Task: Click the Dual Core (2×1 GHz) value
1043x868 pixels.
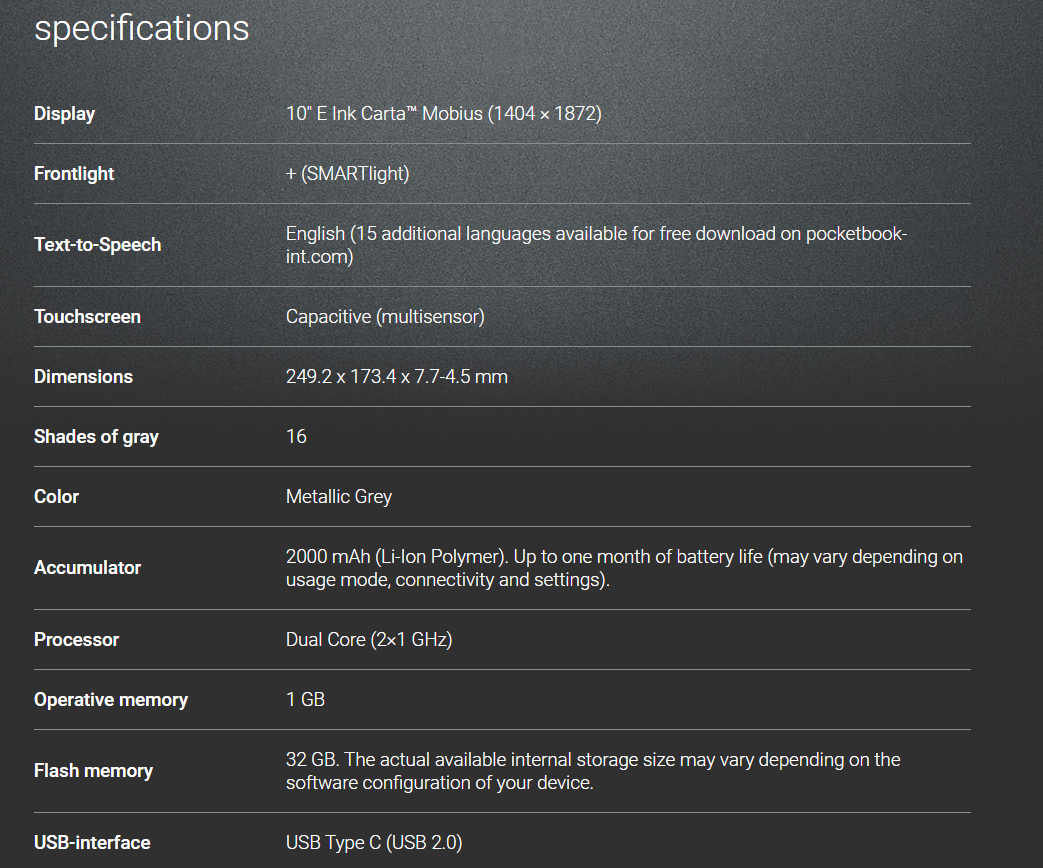Action: tap(369, 640)
